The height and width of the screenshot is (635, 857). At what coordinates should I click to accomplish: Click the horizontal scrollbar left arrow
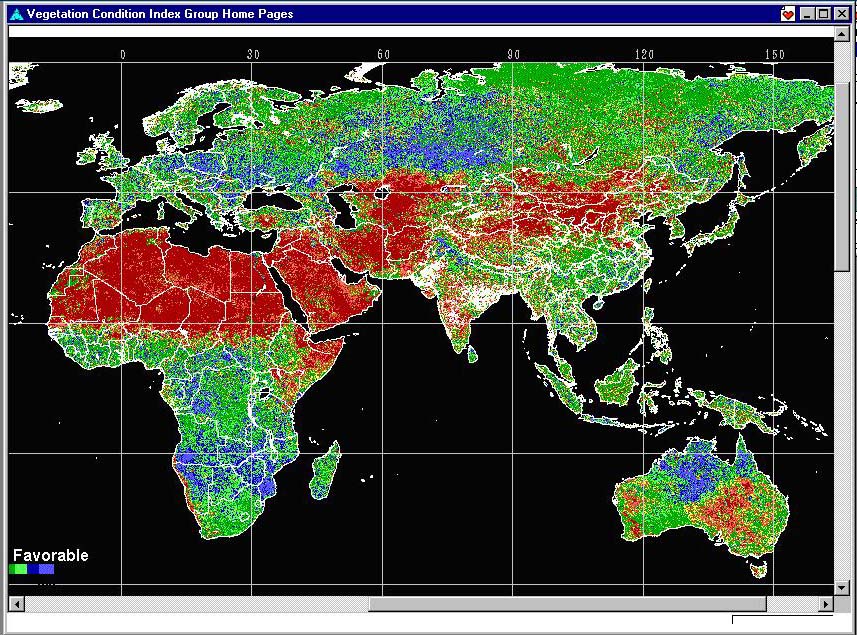pos(16,604)
